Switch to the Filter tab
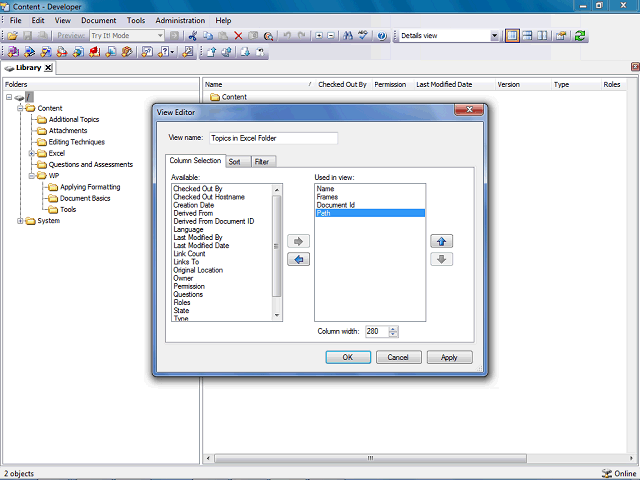 pyautogui.click(x=263, y=162)
